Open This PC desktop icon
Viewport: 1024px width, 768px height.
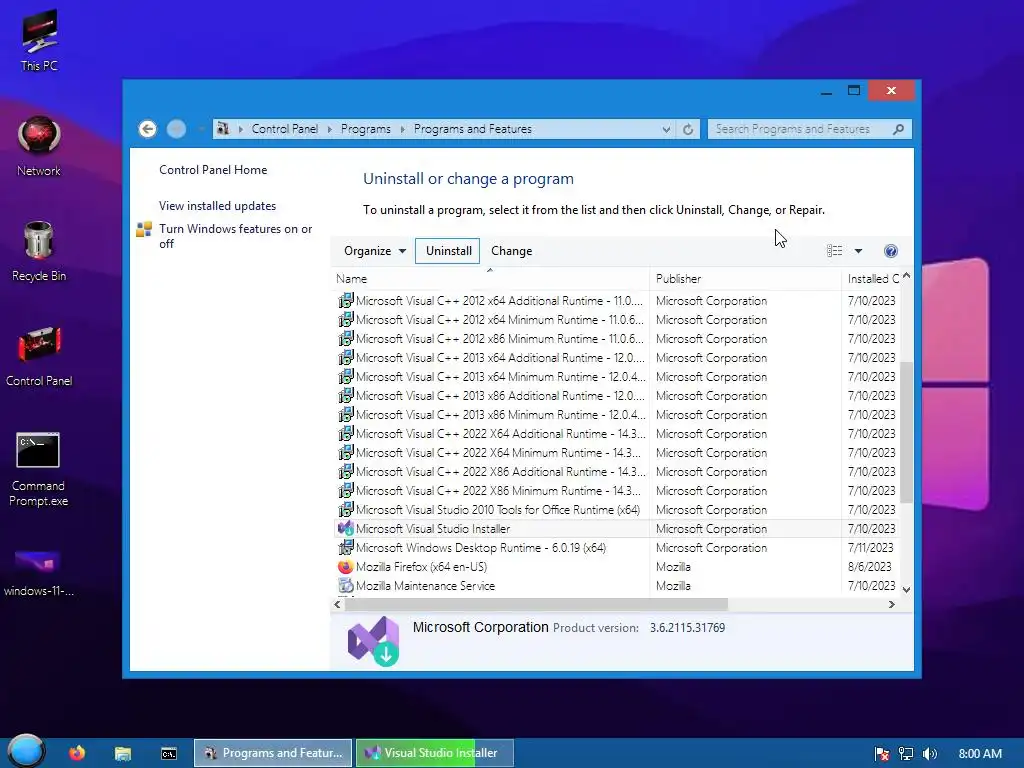(x=39, y=40)
